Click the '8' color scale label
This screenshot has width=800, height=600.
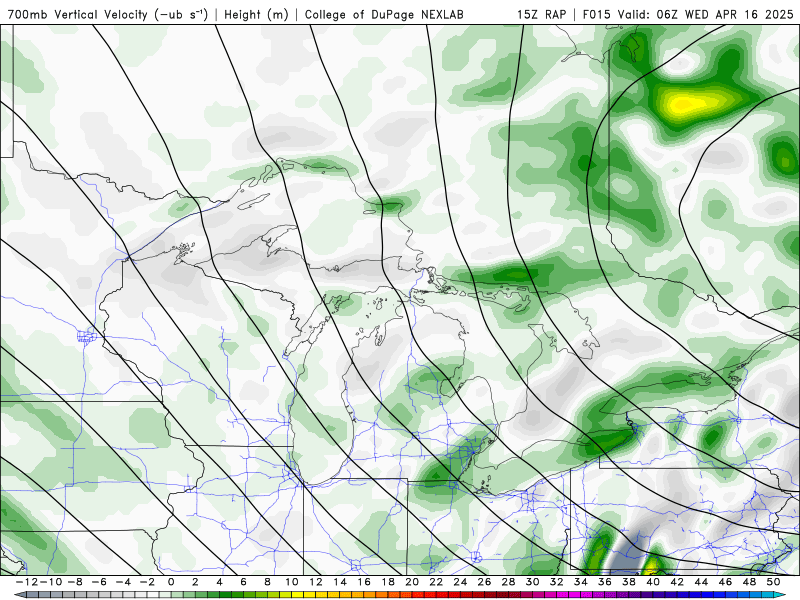267,582
